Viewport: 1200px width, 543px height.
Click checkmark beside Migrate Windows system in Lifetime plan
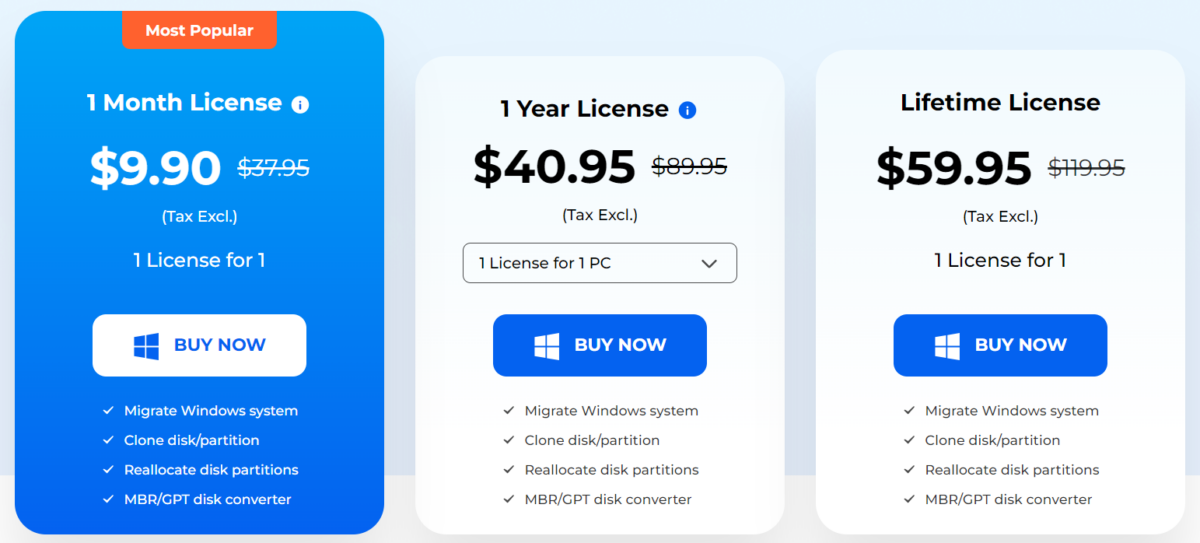(x=909, y=411)
